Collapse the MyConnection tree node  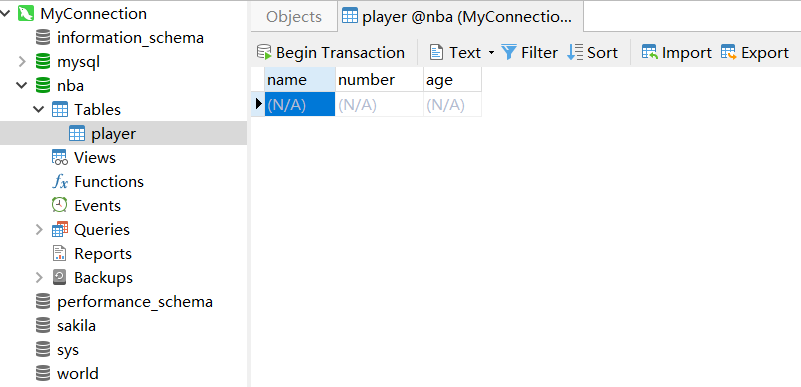point(6,14)
